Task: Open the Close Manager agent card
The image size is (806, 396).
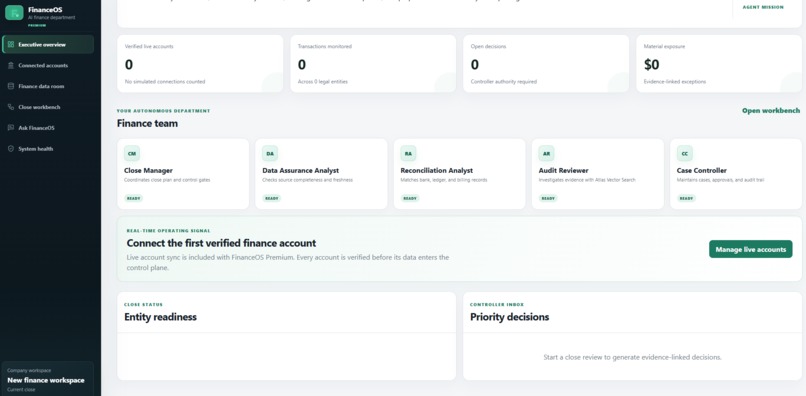Action: click(x=183, y=174)
